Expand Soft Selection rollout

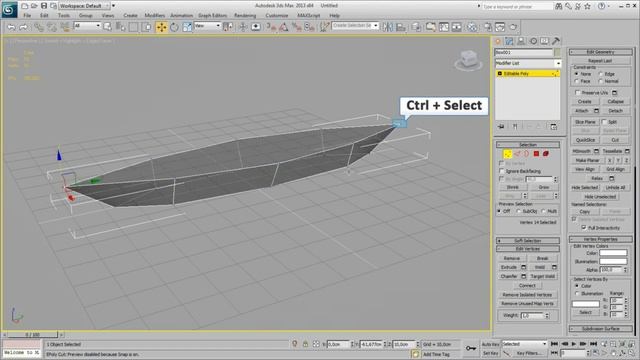click(x=528, y=240)
